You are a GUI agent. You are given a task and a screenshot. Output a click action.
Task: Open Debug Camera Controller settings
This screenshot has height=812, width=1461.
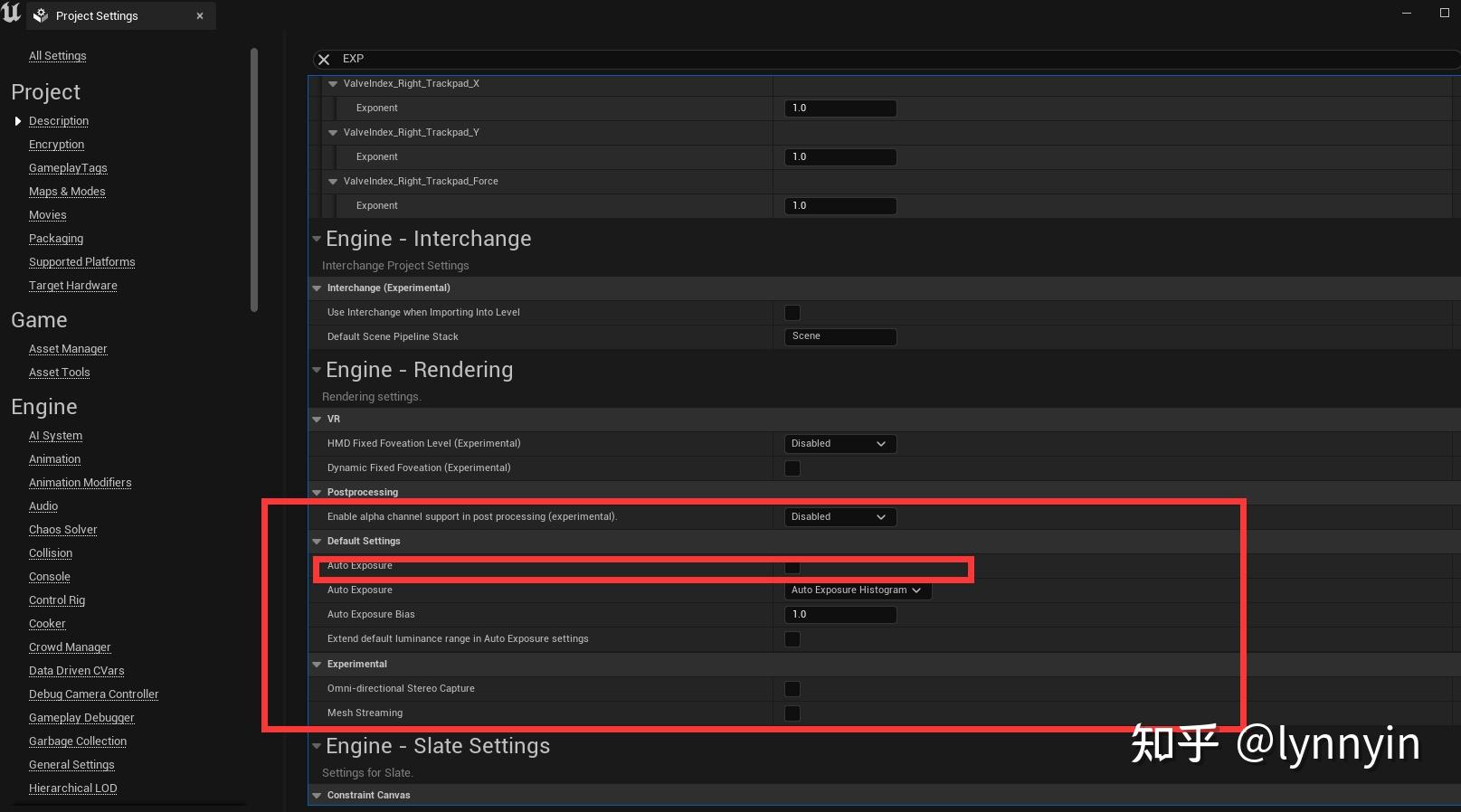click(x=94, y=694)
